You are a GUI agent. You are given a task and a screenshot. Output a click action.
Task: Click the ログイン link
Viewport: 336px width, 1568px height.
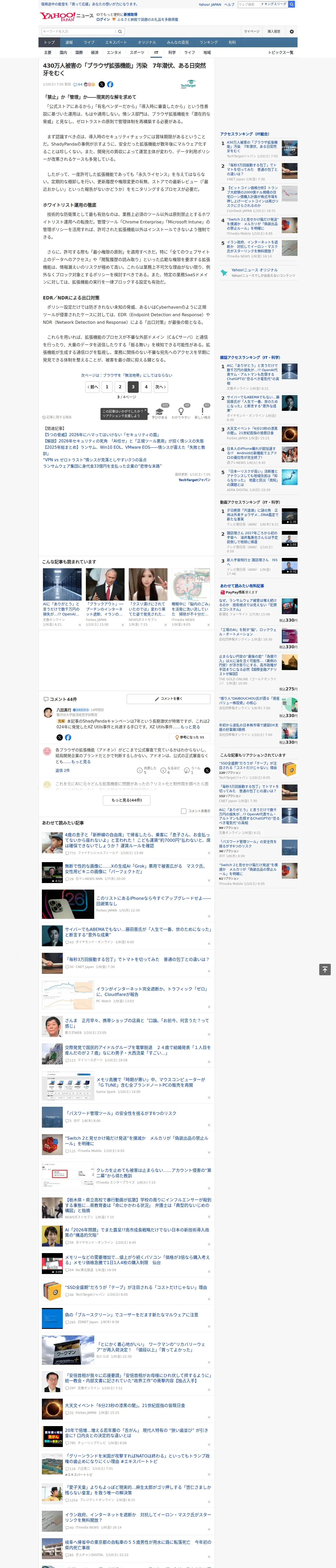tap(103, 20)
